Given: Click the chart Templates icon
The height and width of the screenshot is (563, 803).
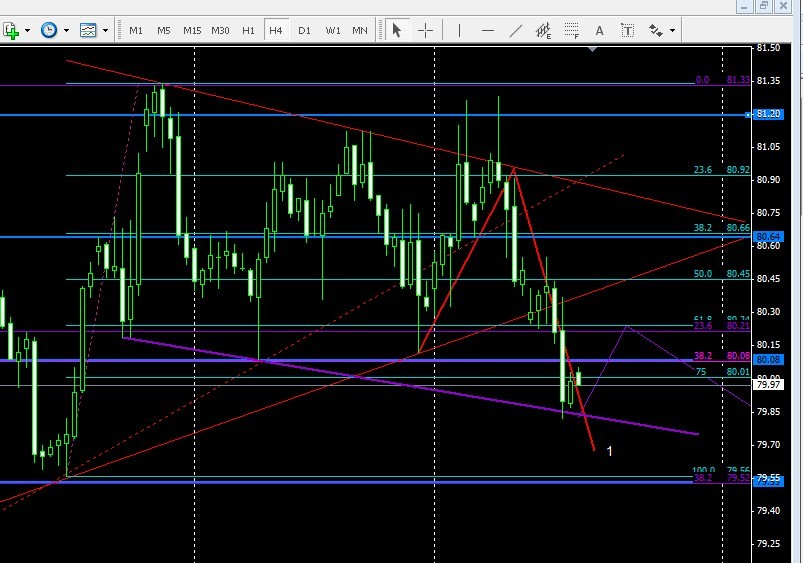Looking at the screenshot, I should (88, 30).
